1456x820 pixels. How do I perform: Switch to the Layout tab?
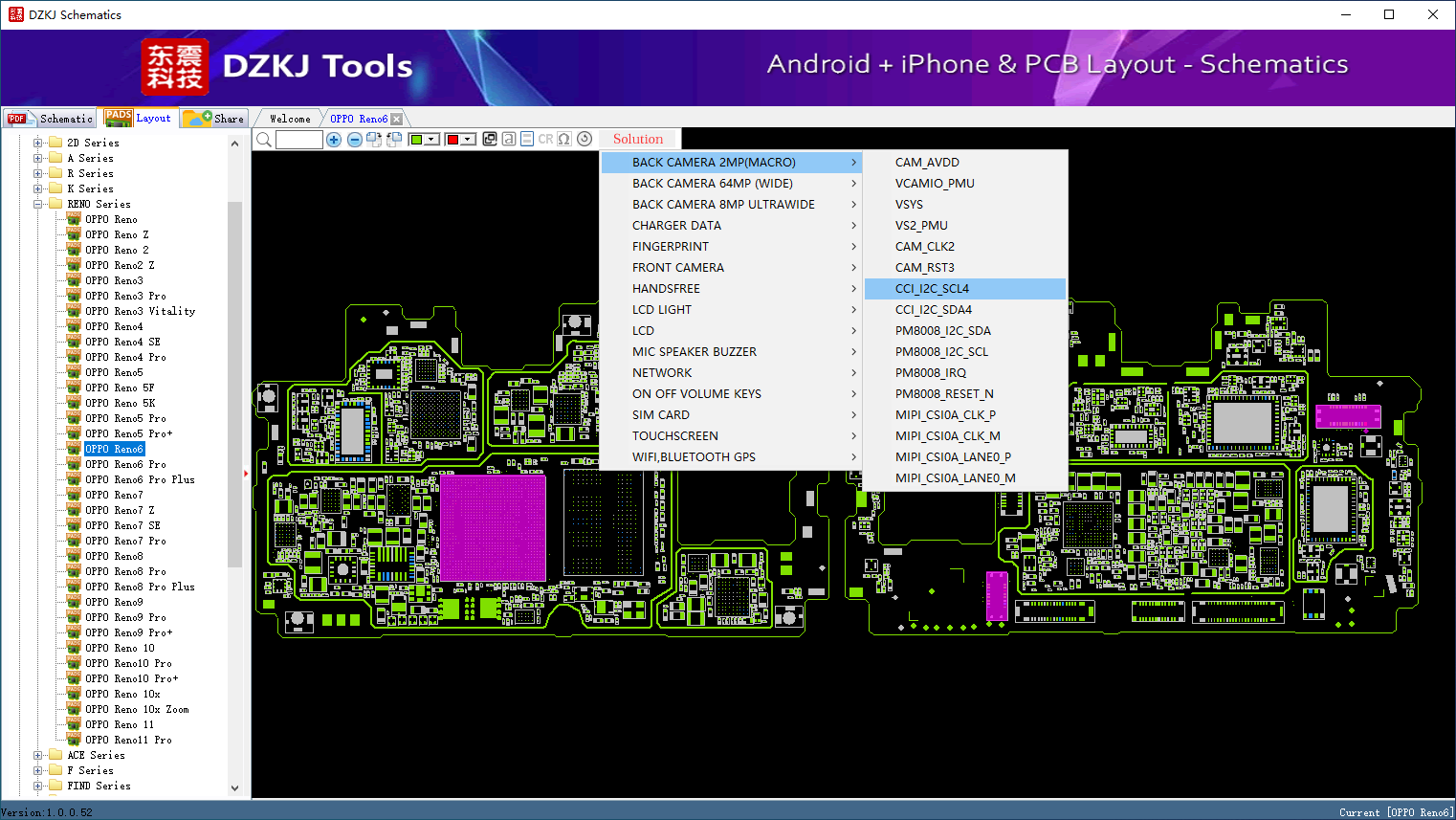[x=140, y=118]
